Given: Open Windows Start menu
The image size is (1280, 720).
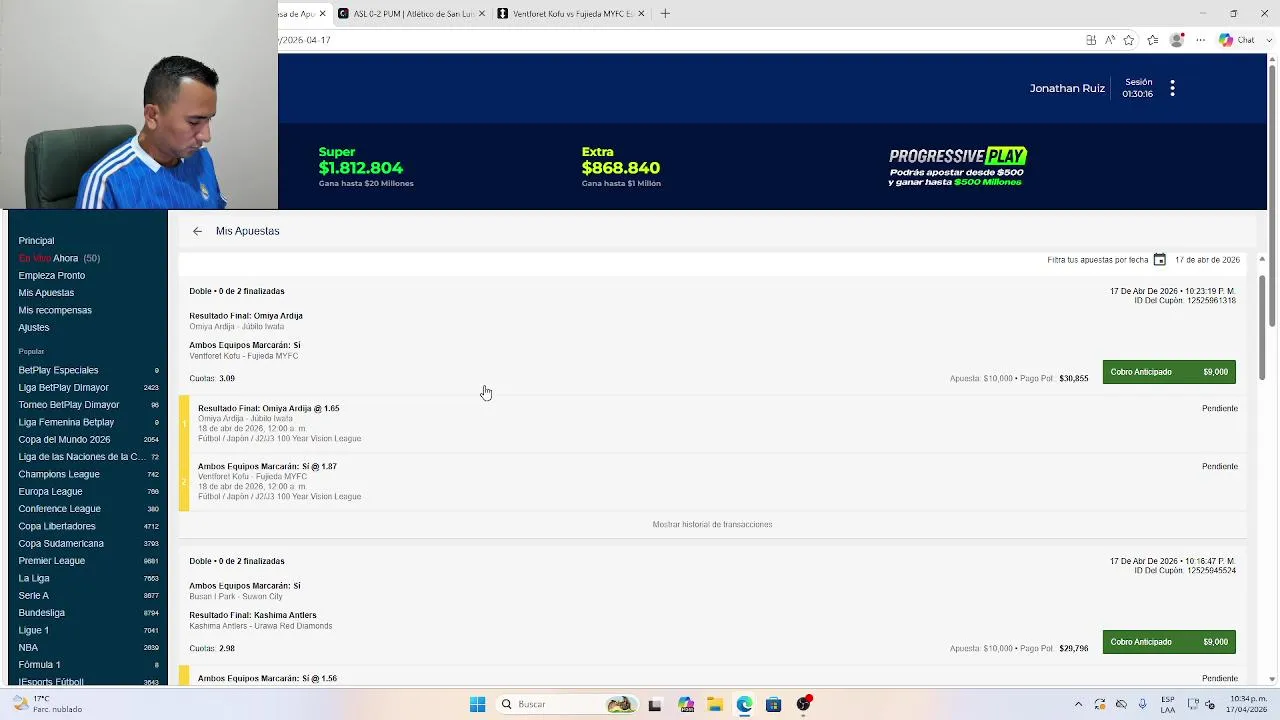Looking at the screenshot, I should [477, 704].
